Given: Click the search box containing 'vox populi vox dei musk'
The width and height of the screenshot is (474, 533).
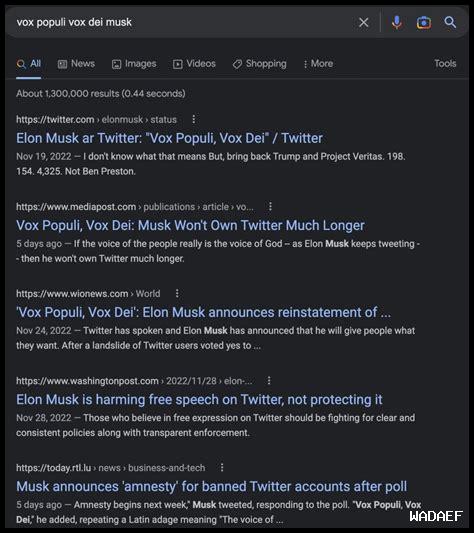Looking at the screenshot, I should [x=184, y=22].
